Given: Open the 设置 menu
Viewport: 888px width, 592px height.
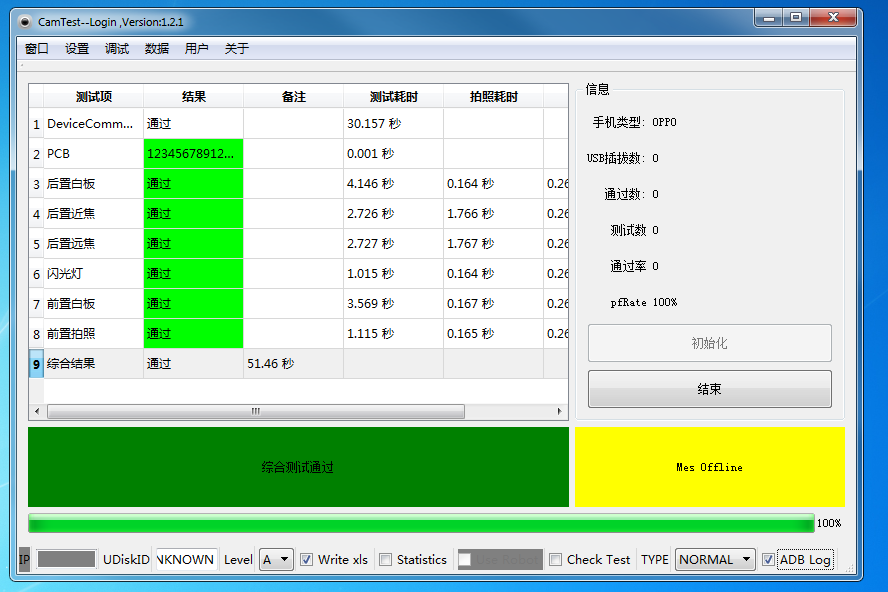Looking at the screenshot, I should click(x=77, y=48).
